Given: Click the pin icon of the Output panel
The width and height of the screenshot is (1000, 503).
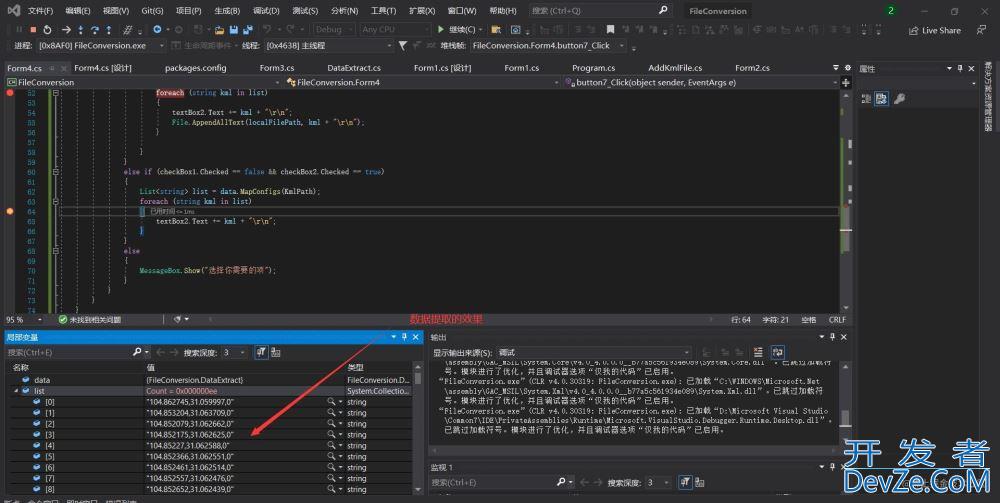Looking at the screenshot, I should [832, 337].
